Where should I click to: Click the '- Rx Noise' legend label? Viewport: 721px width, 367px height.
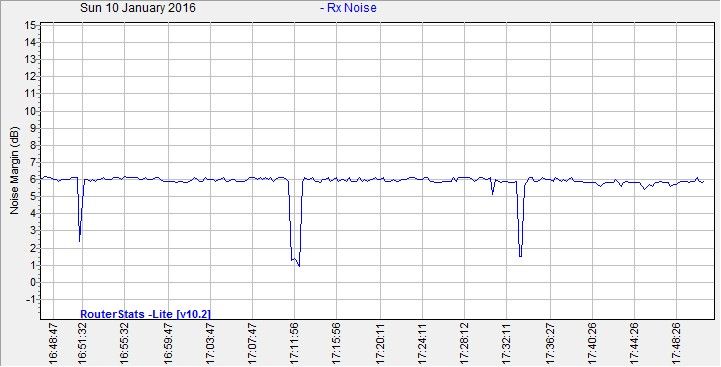(x=348, y=8)
